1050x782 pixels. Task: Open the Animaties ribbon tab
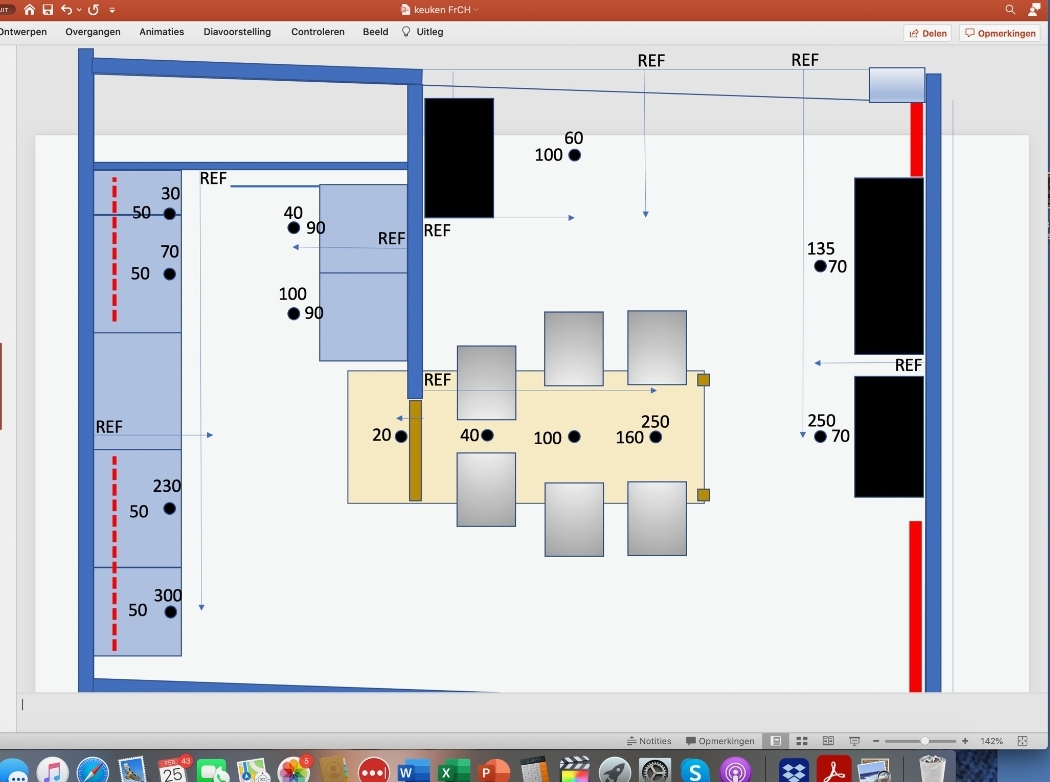tap(162, 32)
